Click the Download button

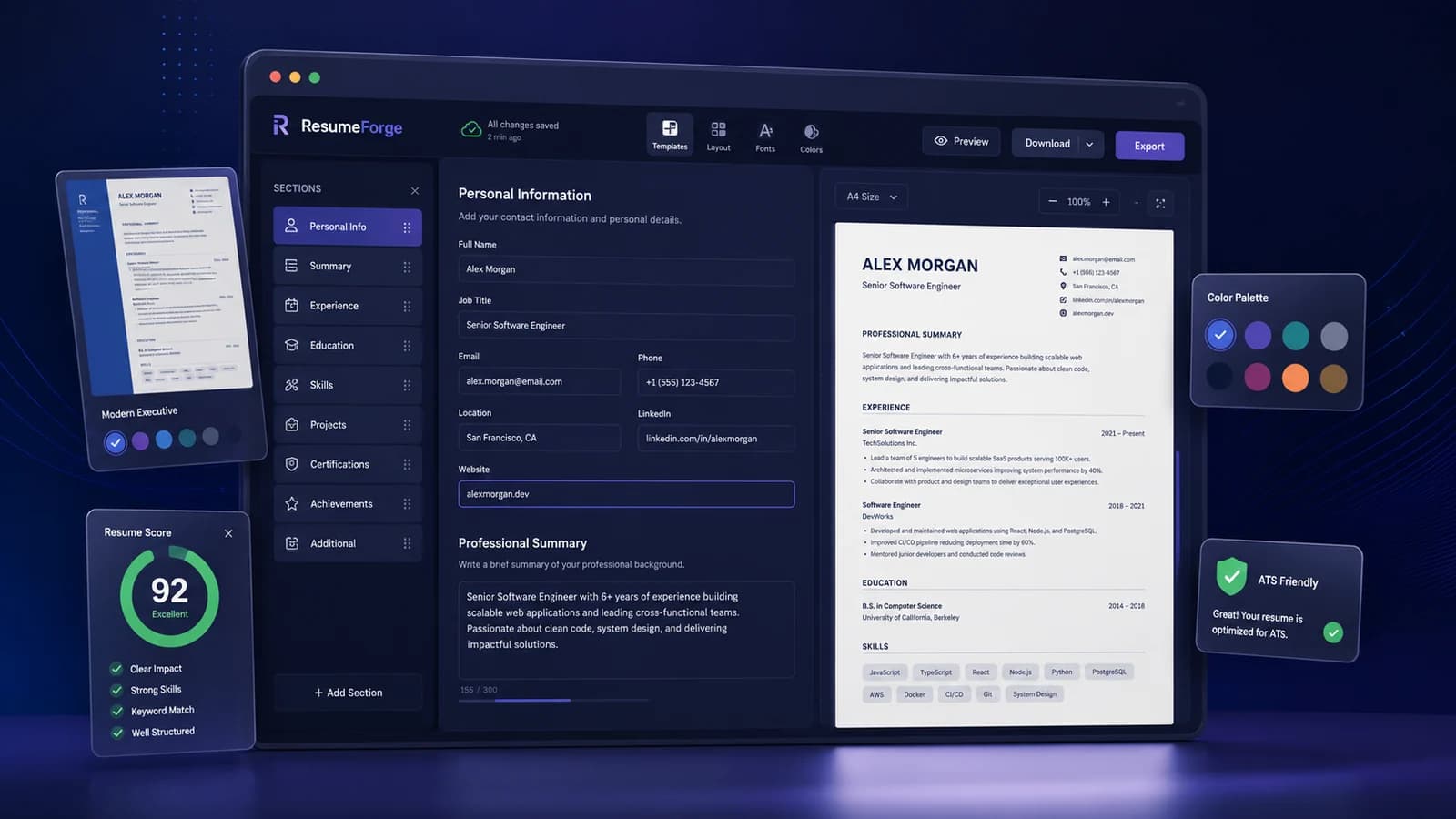tap(1047, 143)
